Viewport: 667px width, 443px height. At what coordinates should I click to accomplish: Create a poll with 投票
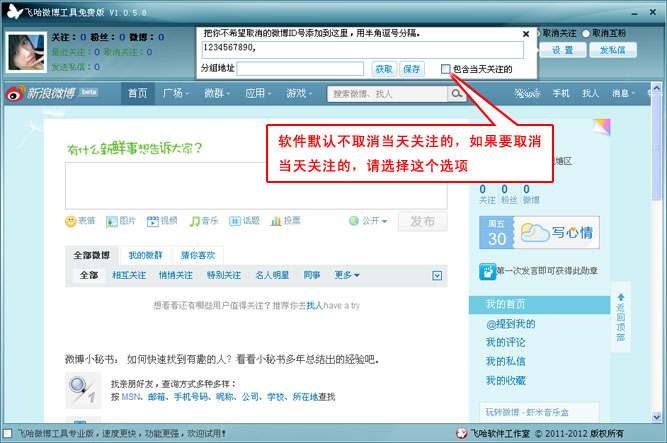285,221
